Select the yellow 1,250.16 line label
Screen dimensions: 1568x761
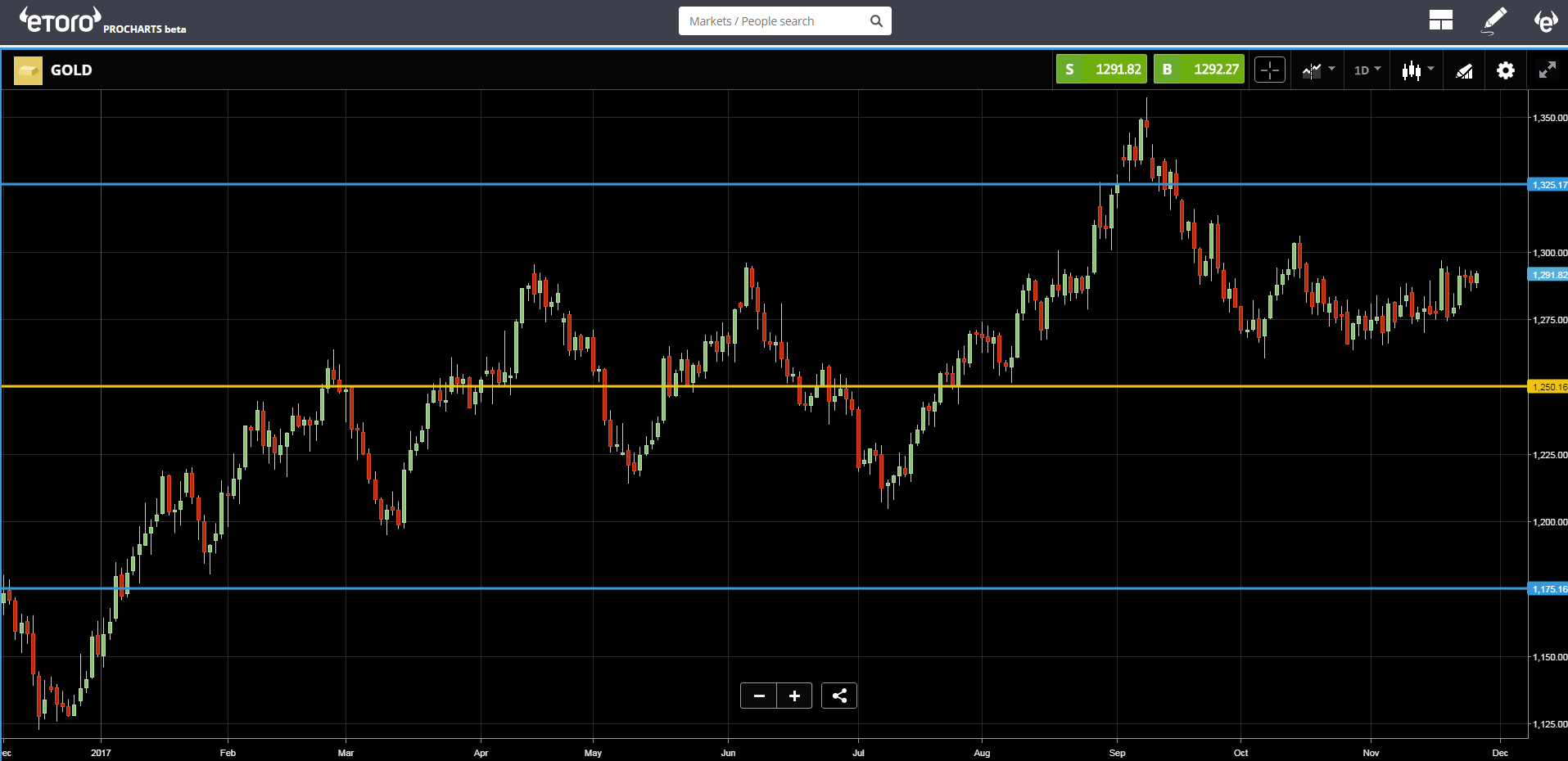coord(1548,387)
